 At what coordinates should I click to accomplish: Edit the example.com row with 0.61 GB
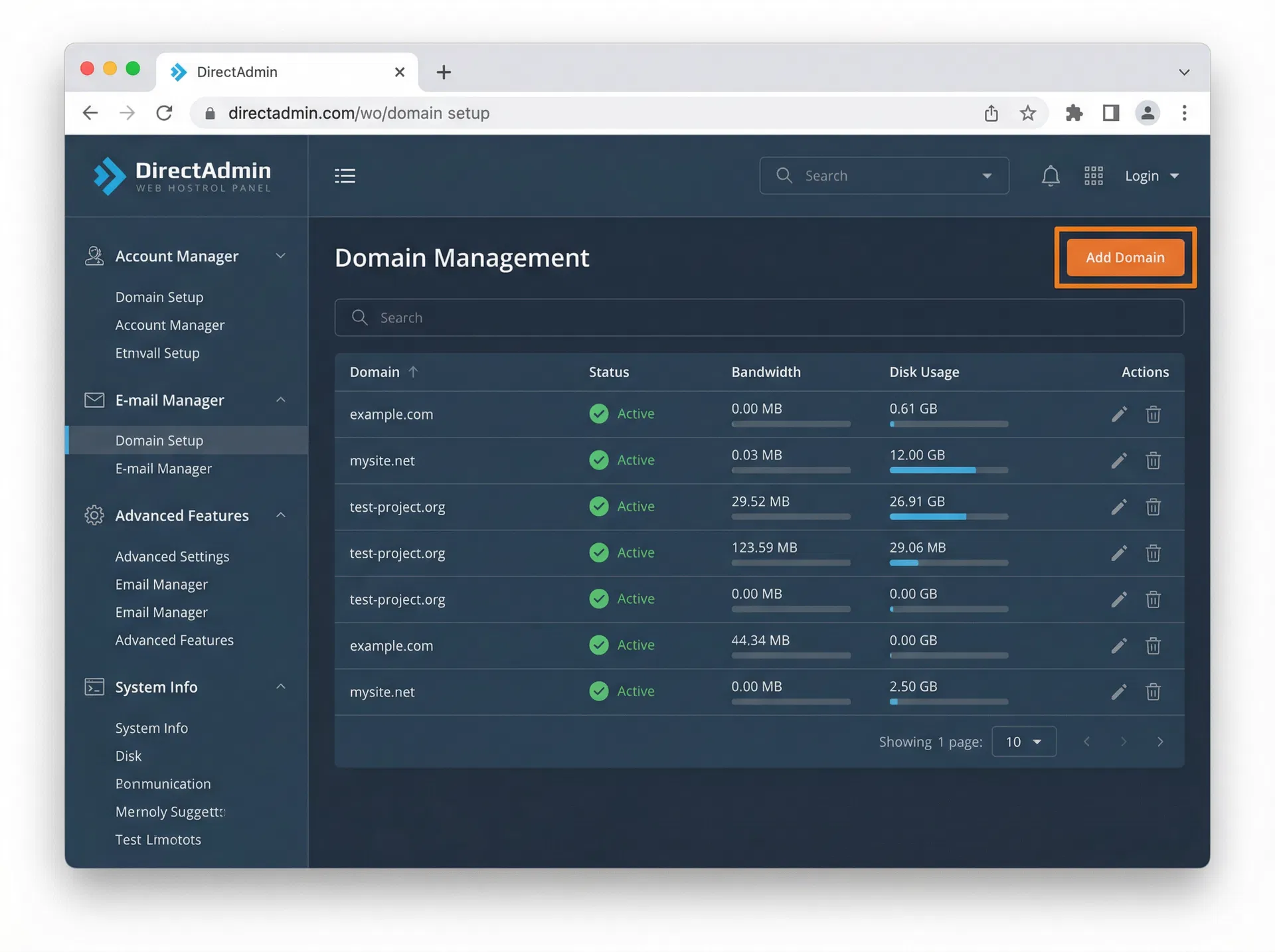(1119, 414)
